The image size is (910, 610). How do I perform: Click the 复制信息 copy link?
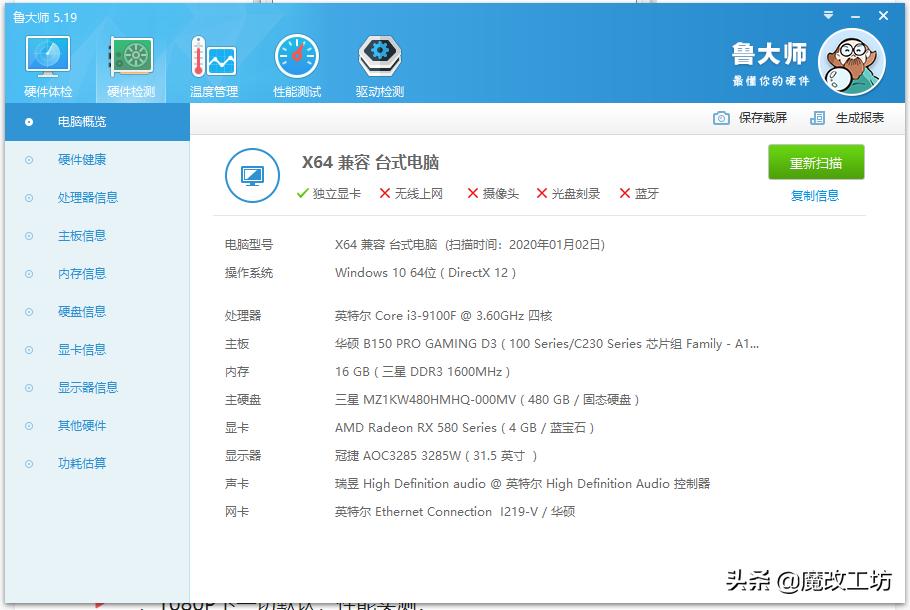click(814, 193)
